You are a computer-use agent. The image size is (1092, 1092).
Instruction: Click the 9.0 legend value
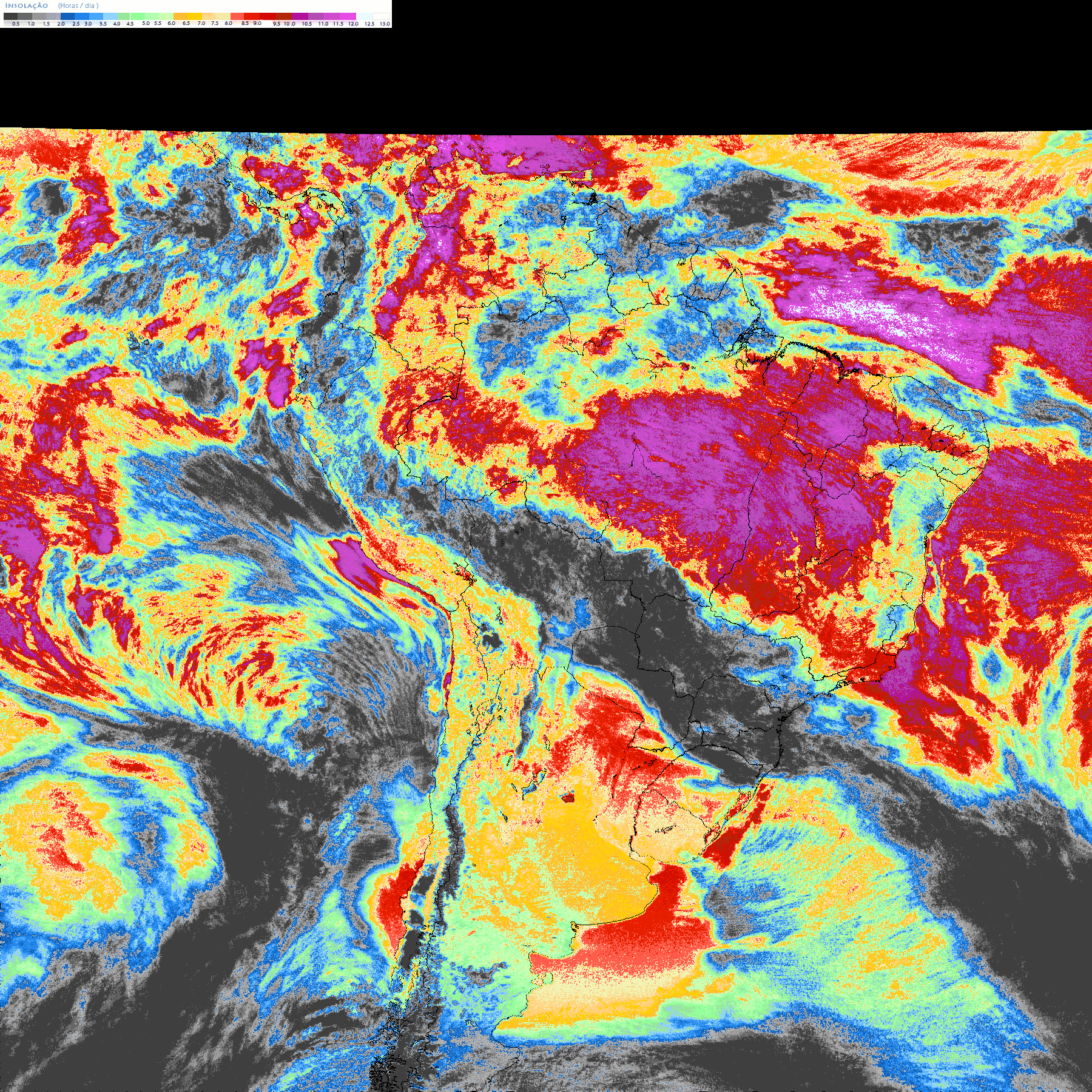(x=257, y=23)
